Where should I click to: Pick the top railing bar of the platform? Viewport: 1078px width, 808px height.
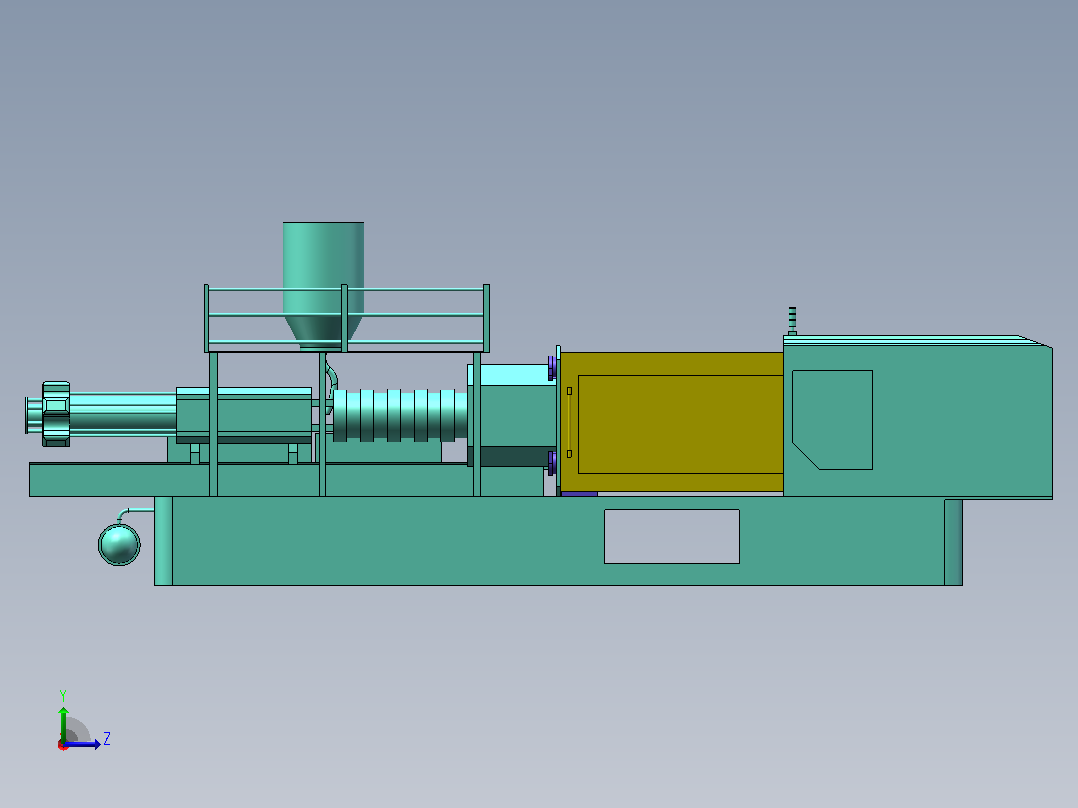click(x=346, y=290)
